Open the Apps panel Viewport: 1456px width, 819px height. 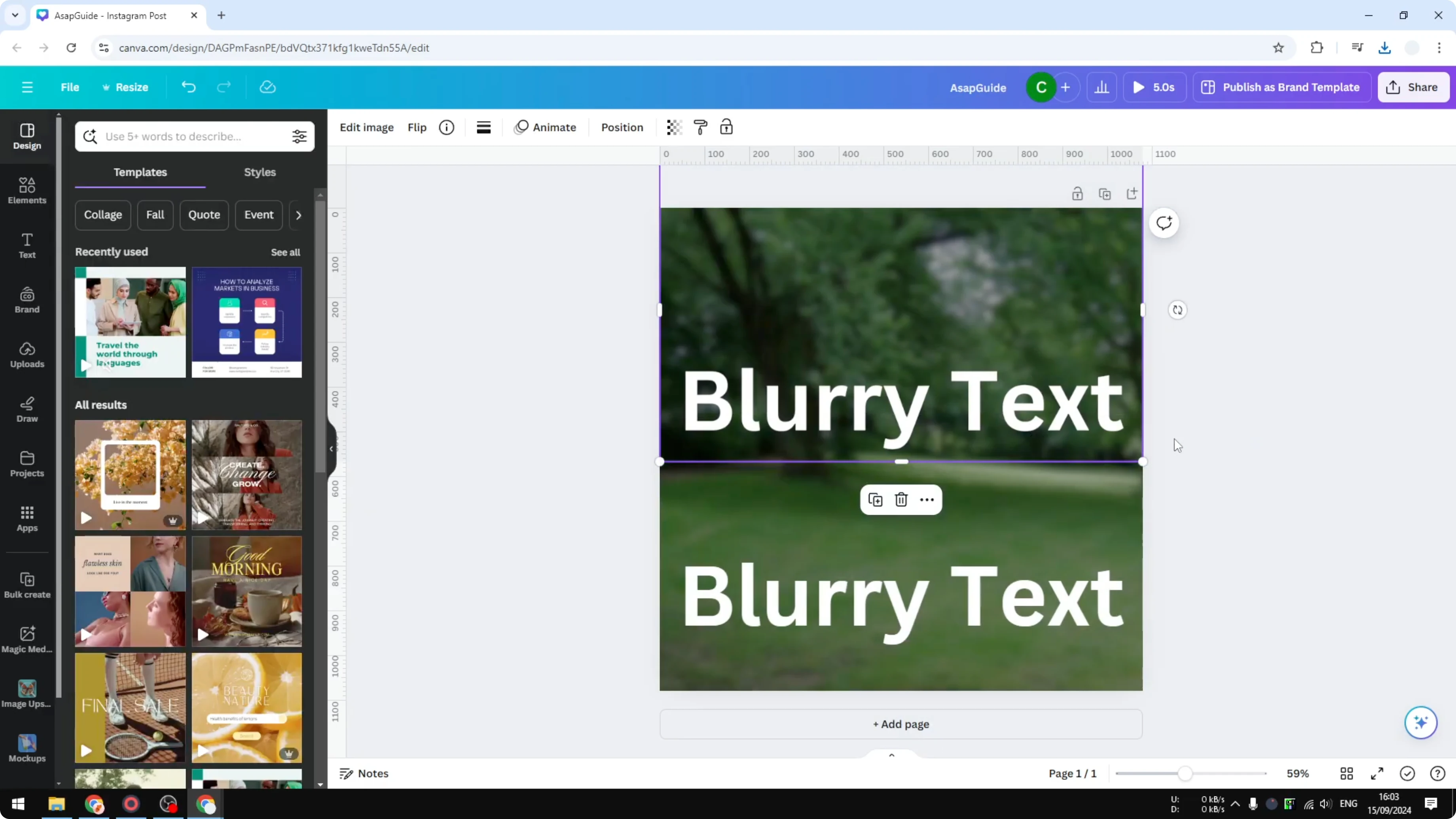pyautogui.click(x=27, y=519)
